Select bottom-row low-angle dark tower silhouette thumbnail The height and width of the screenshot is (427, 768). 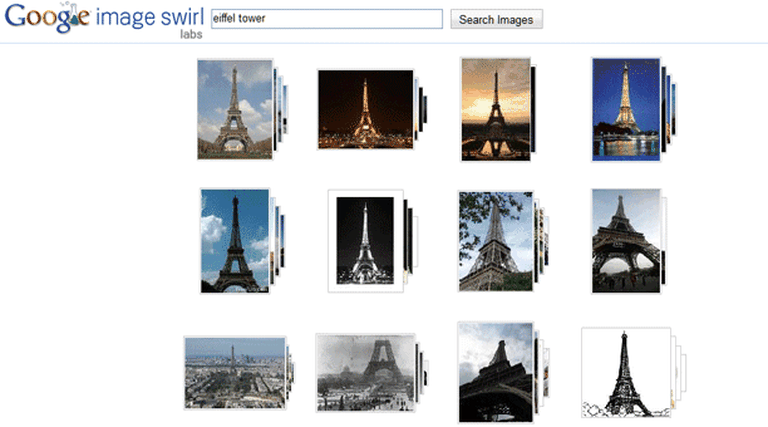[495, 371]
